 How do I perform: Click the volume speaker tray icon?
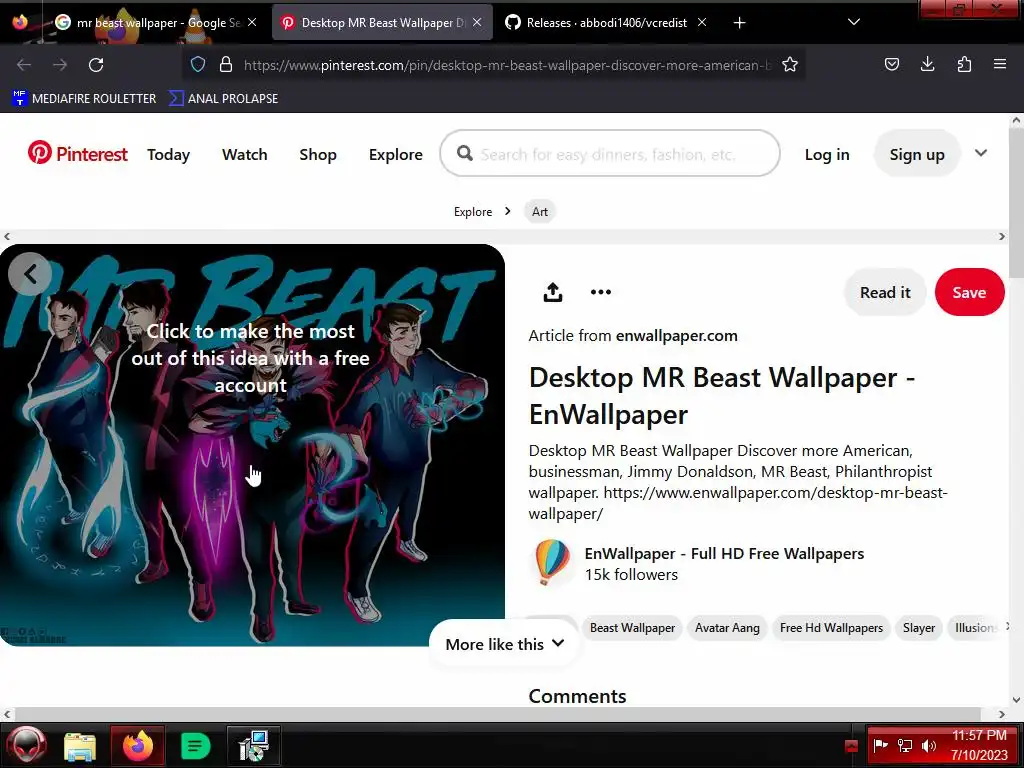(928, 746)
